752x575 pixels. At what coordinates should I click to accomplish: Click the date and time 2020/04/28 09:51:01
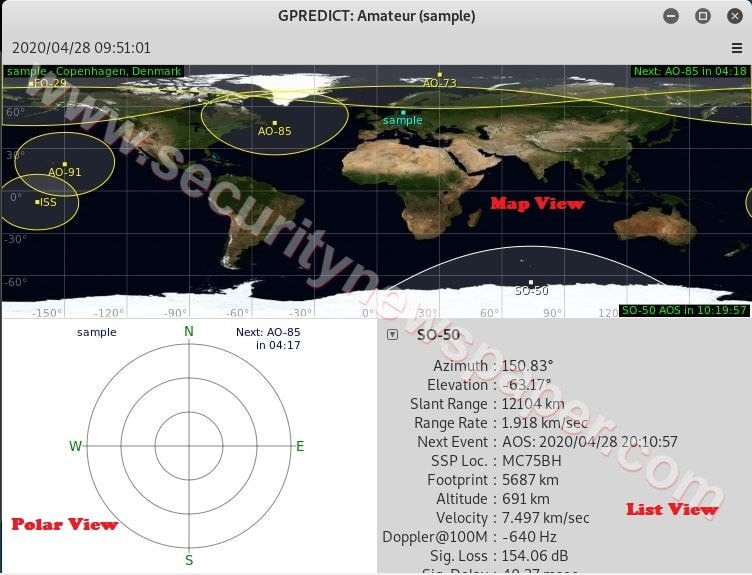click(81, 48)
